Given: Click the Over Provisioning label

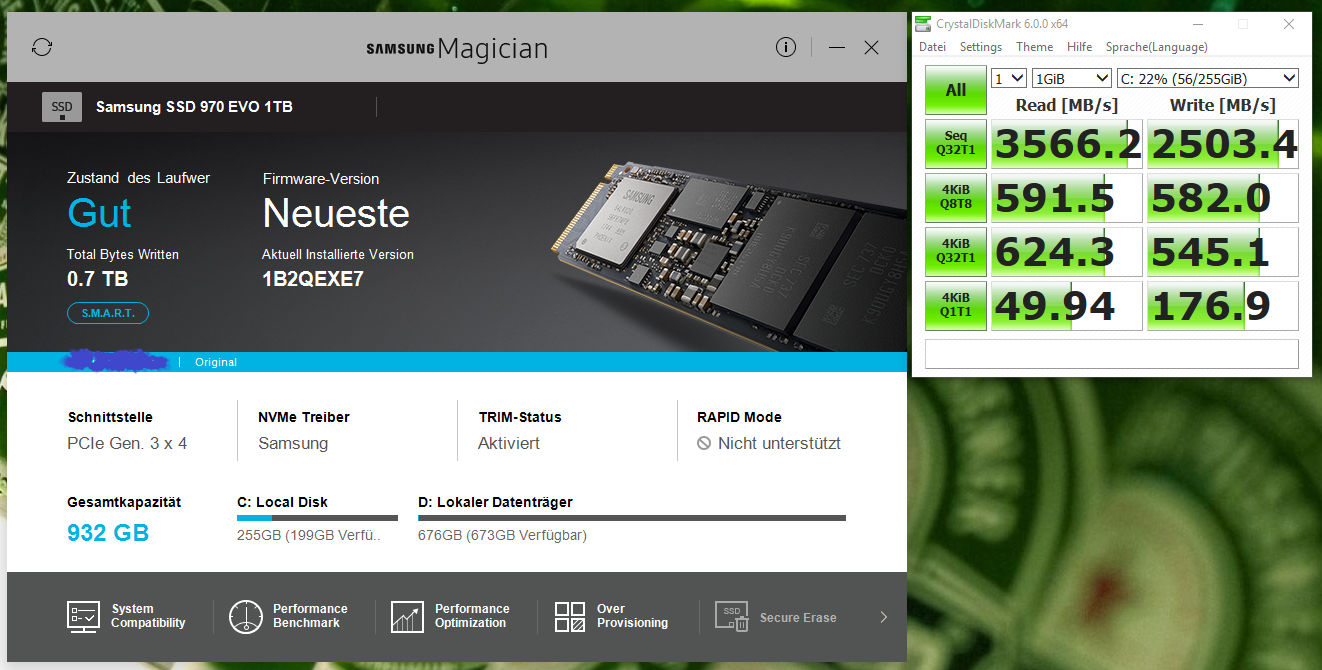Looking at the screenshot, I should 632,616.
